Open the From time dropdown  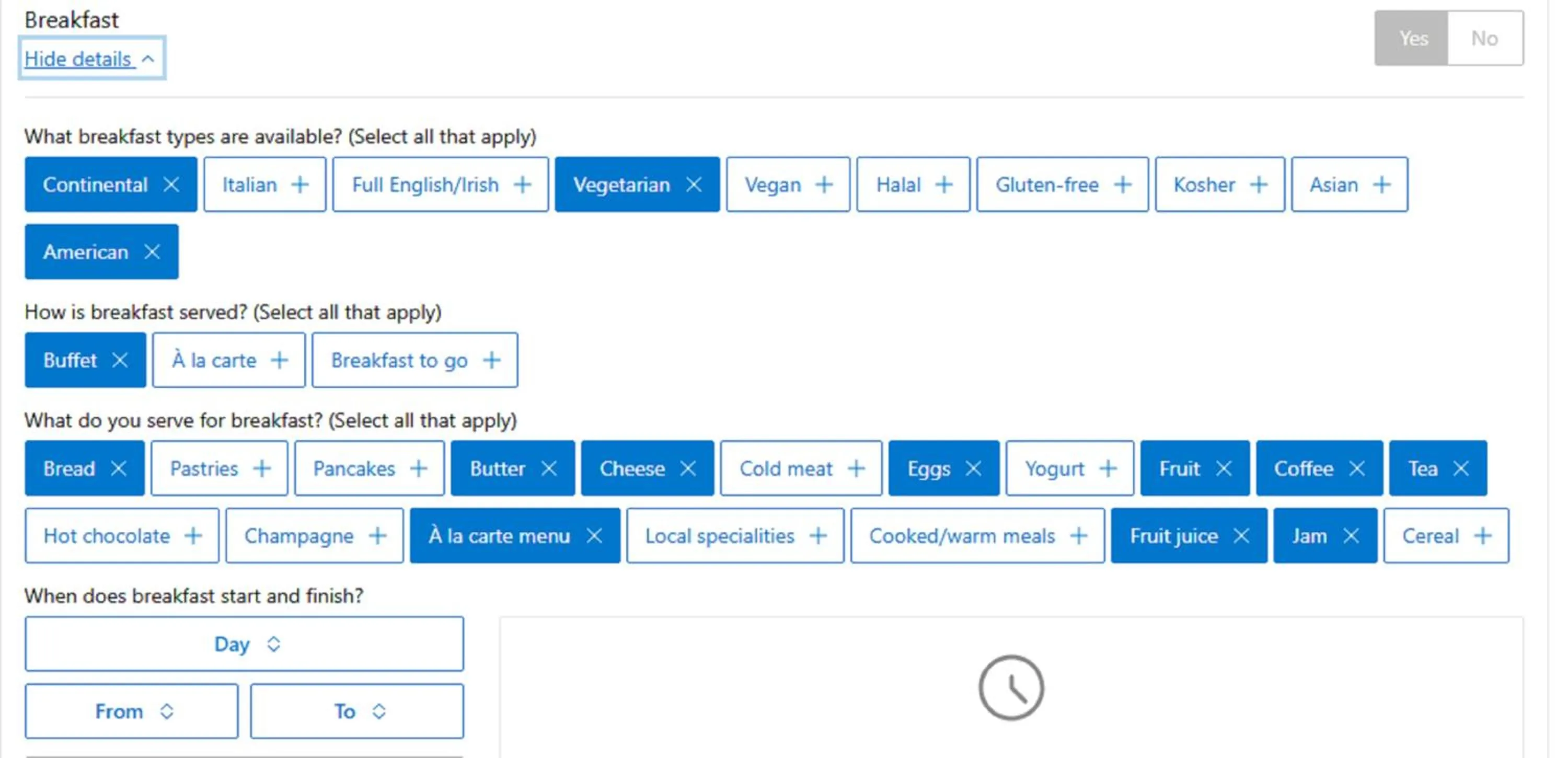tap(132, 711)
